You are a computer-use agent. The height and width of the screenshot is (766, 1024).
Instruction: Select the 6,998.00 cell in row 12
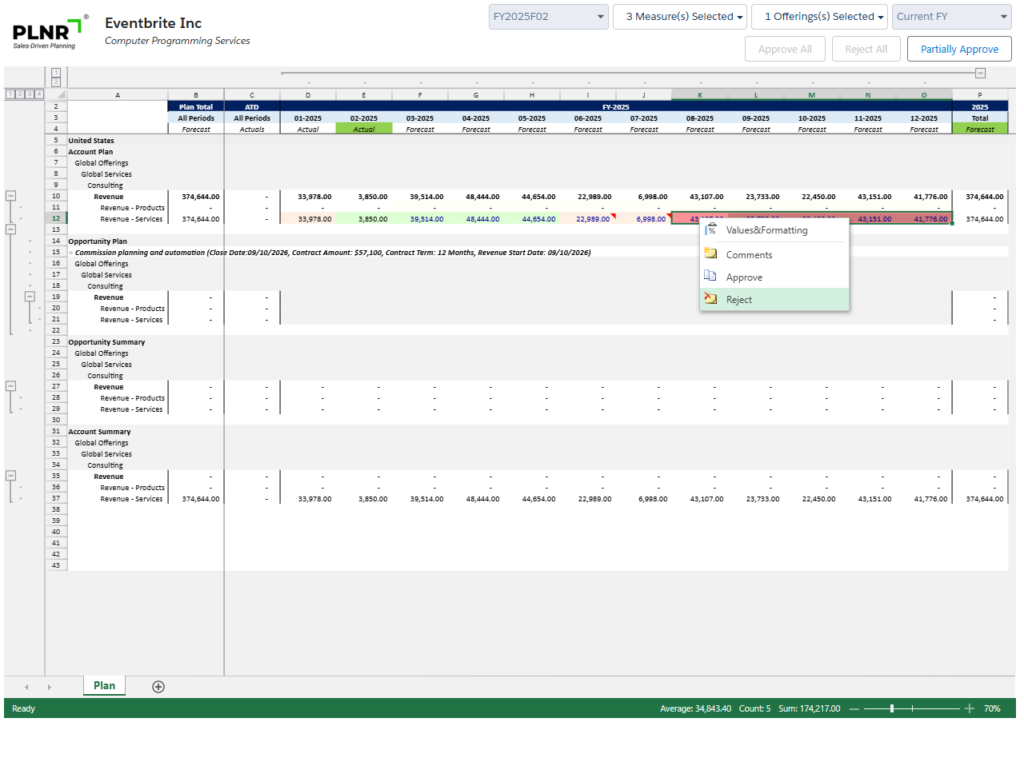point(644,219)
